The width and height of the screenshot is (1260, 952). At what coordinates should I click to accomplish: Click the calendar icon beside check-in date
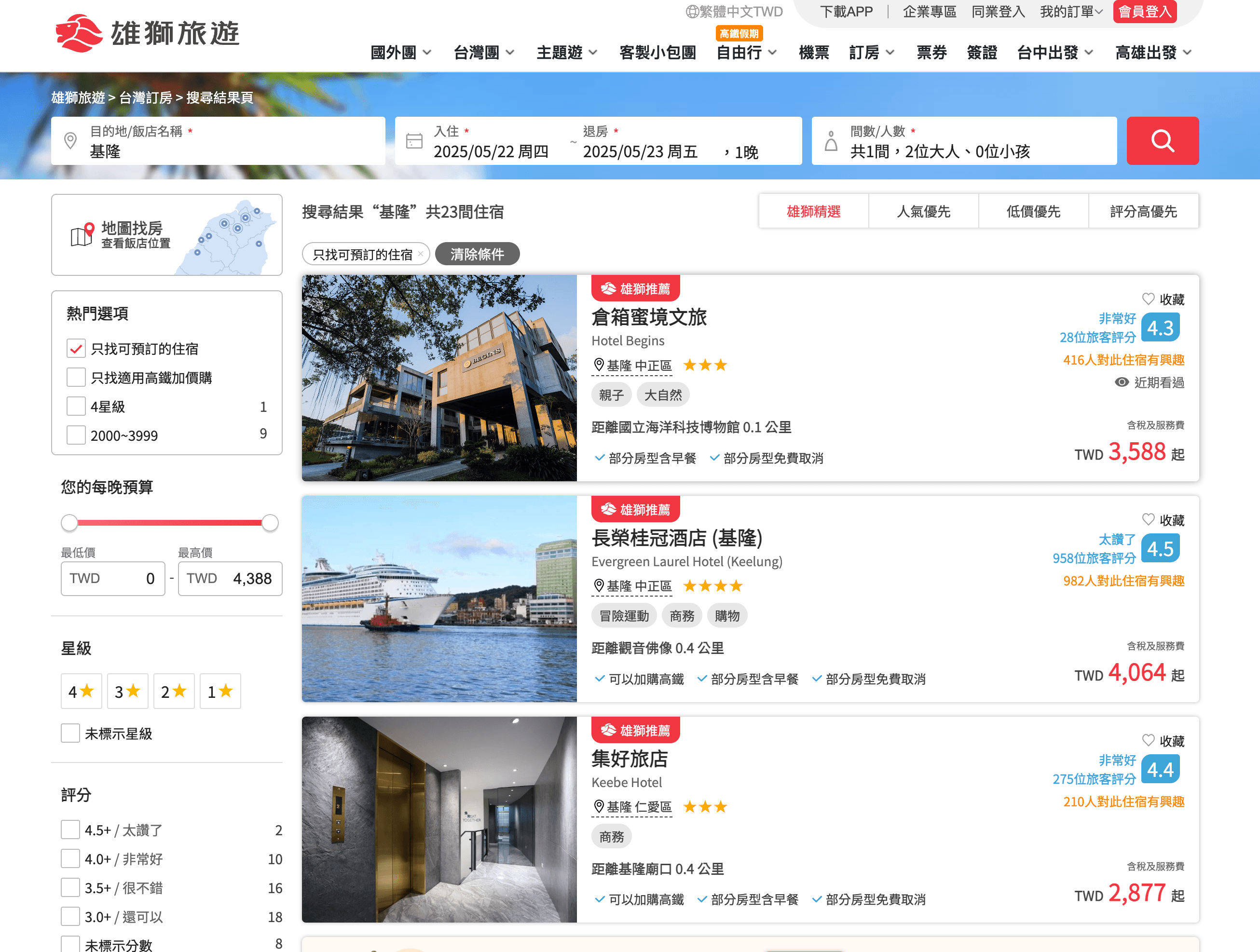coord(414,141)
